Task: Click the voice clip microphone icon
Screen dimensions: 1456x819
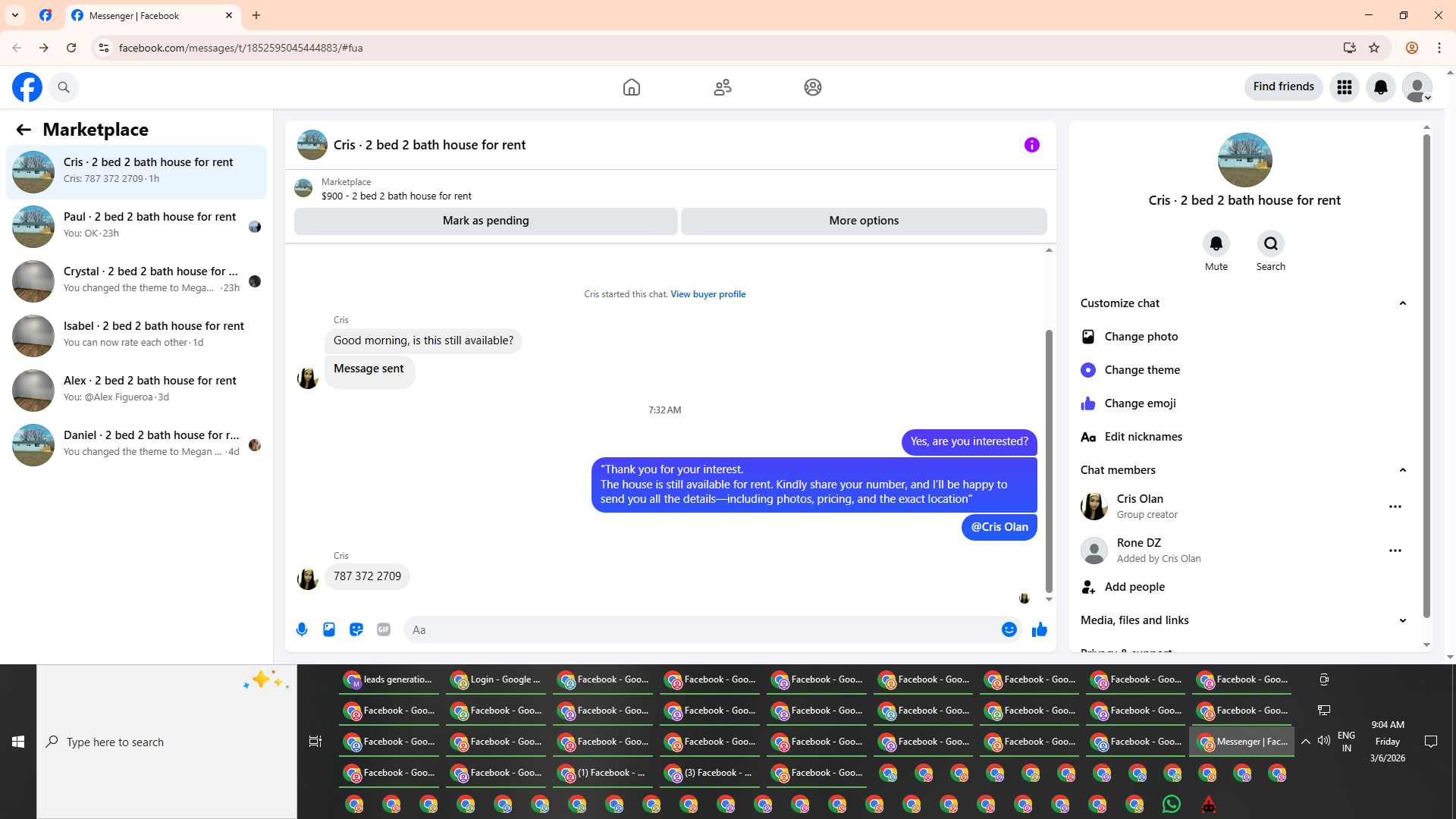Action: [x=302, y=629]
